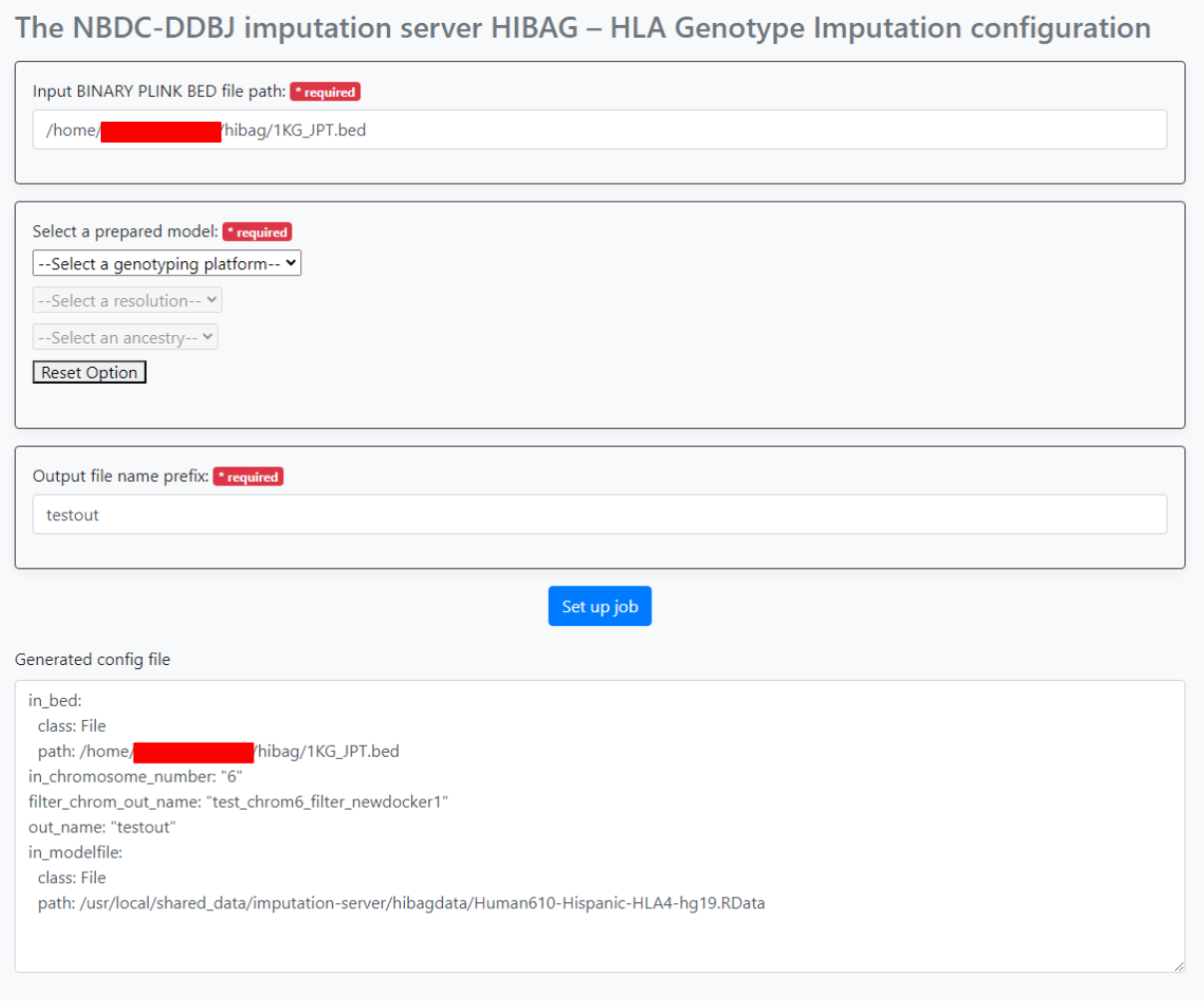Open the genotyping platform dropdown
1204x1006 pixels.
[x=167, y=263]
